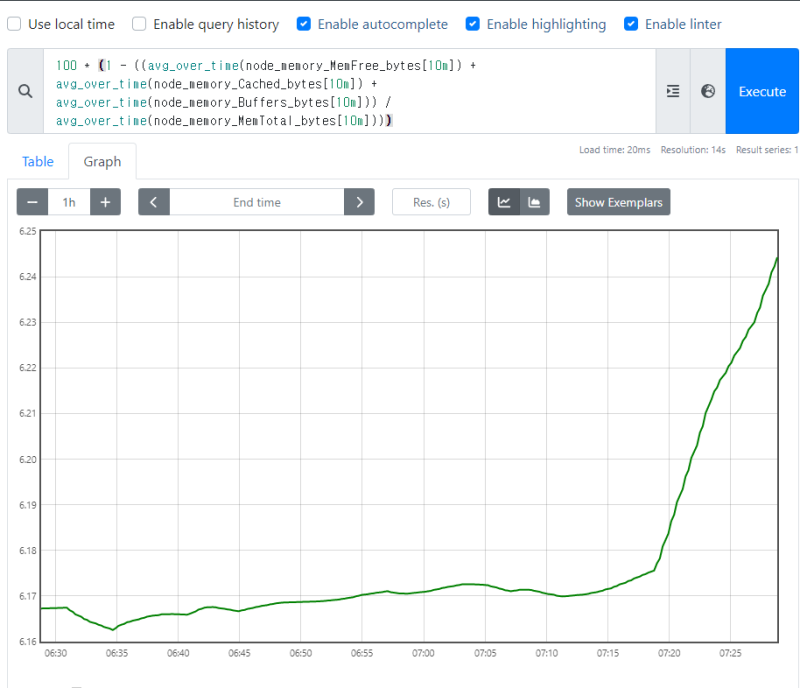
Task: Check Enable query history option
Action: coord(140,24)
